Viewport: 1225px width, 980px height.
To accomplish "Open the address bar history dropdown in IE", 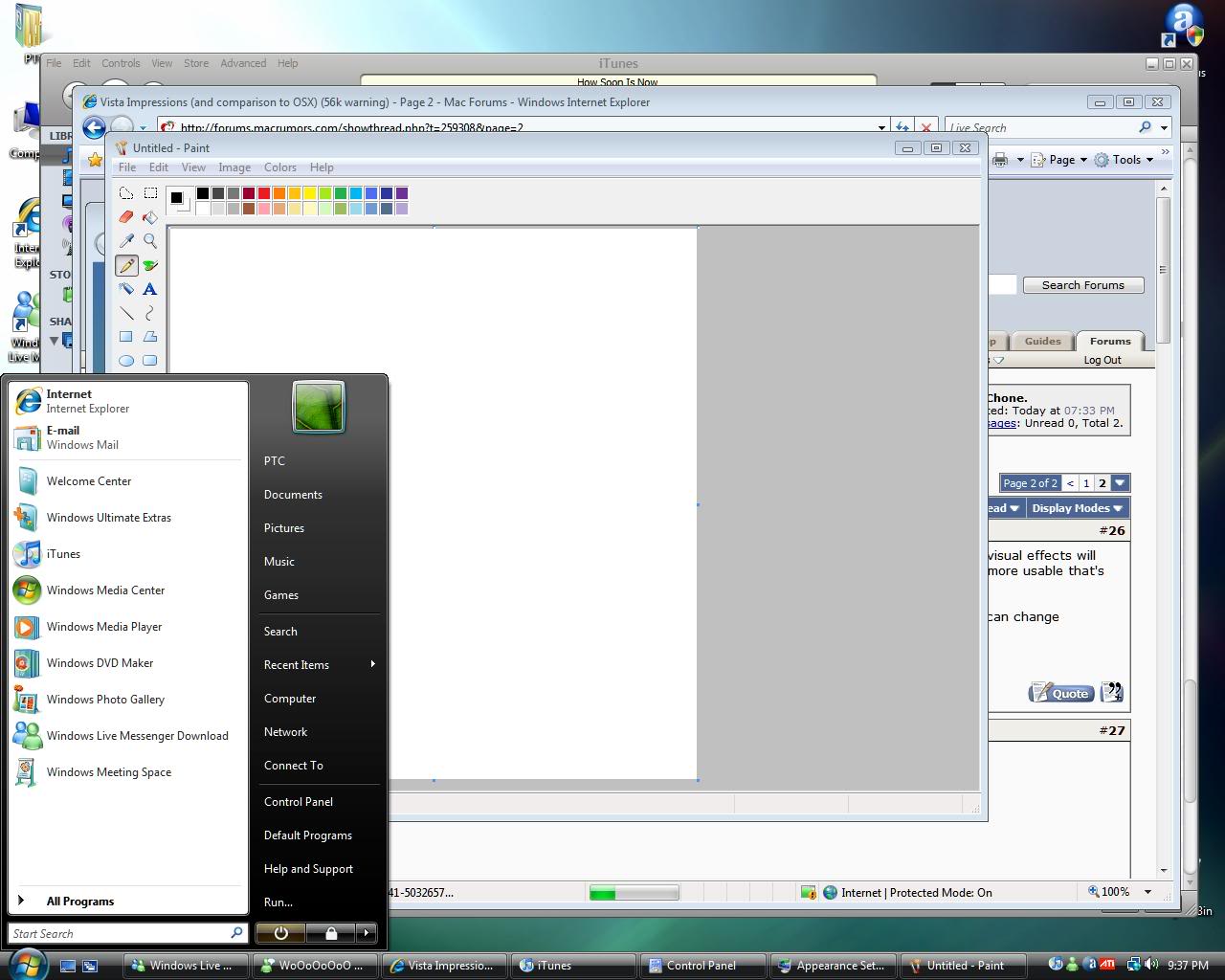I will (x=881, y=127).
